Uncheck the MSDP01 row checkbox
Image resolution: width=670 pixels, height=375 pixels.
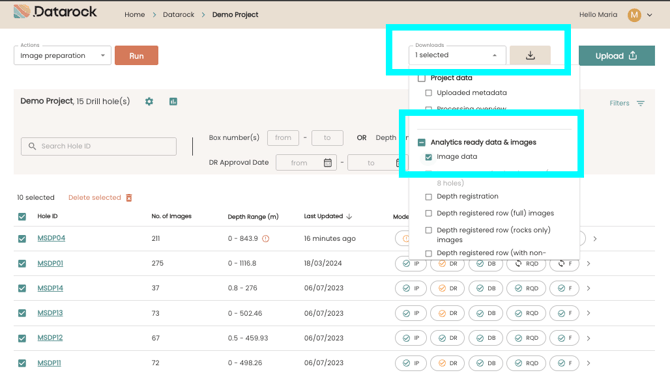pyautogui.click(x=22, y=264)
